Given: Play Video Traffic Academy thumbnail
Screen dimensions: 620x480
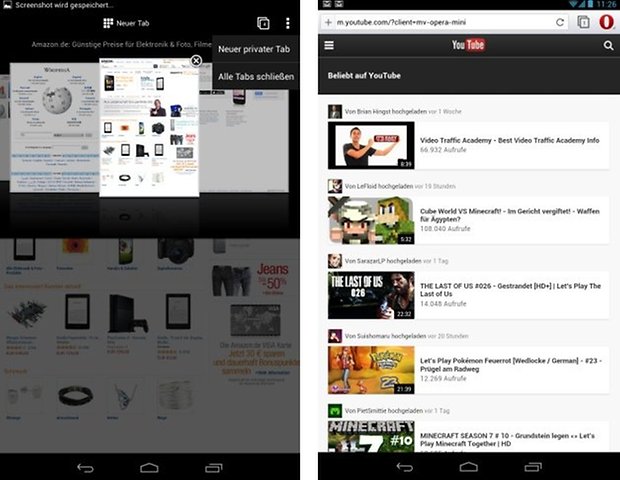Looking at the screenshot, I should [371, 146].
